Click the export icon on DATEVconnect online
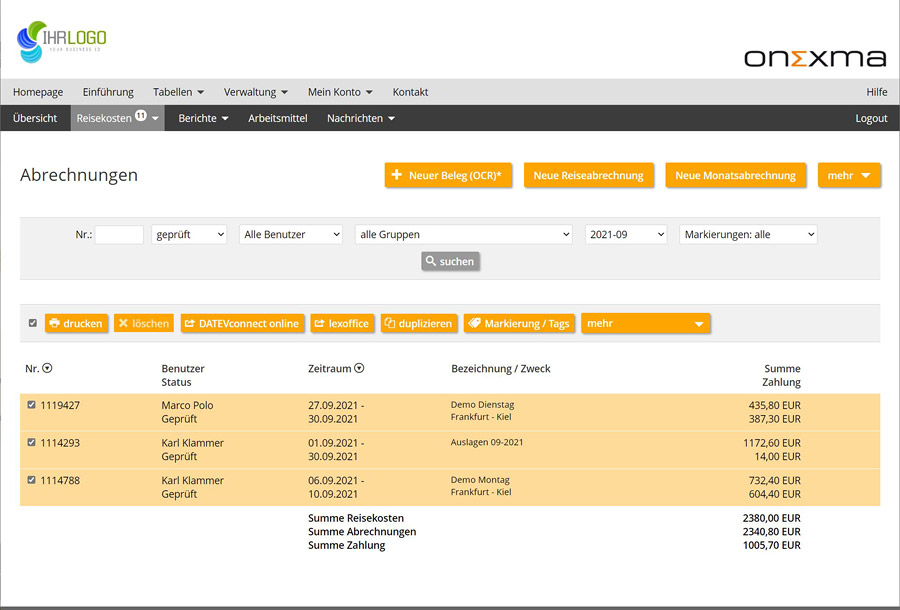 (189, 324)
